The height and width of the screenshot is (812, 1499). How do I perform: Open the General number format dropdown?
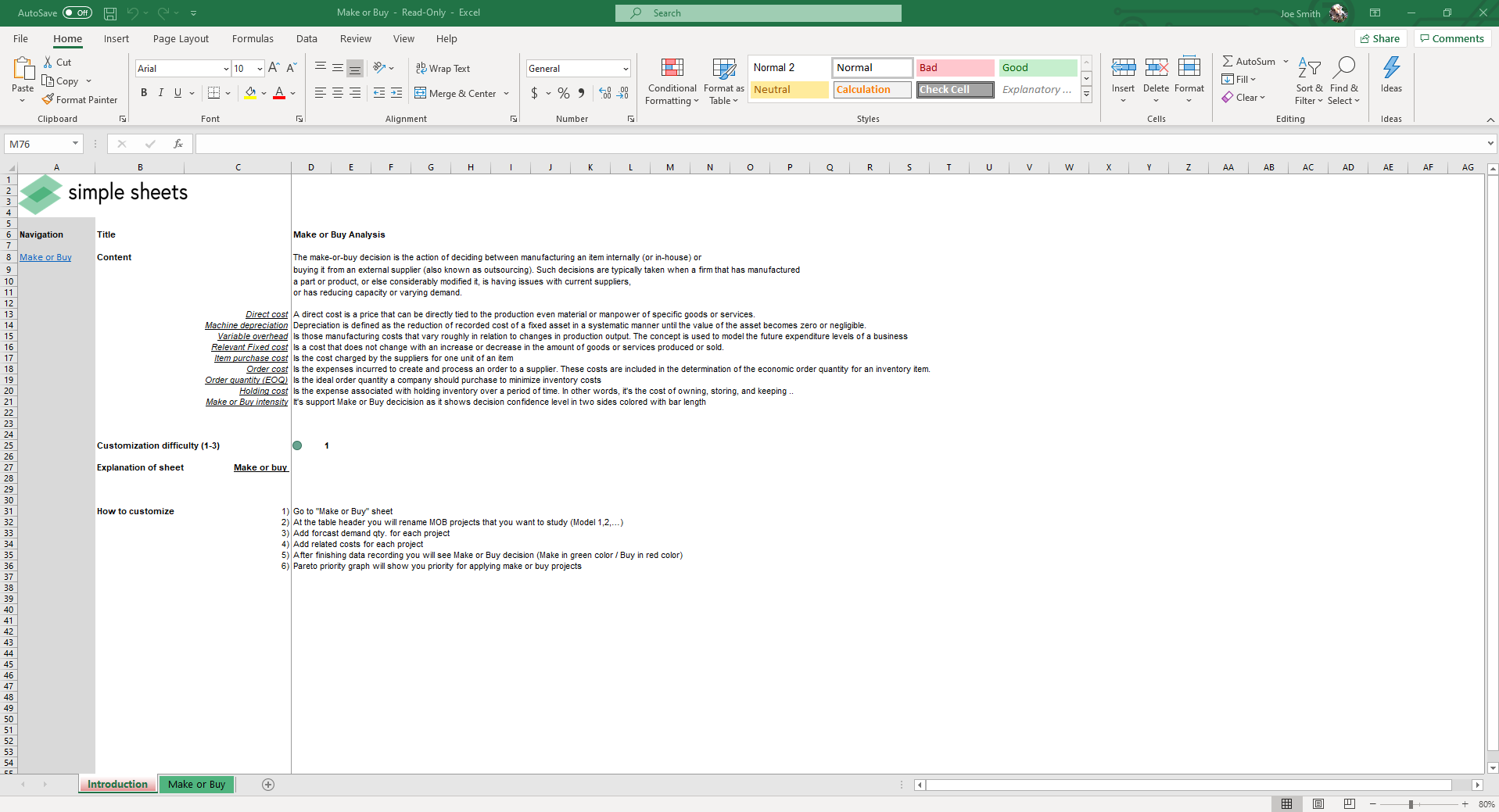(626, 69)
